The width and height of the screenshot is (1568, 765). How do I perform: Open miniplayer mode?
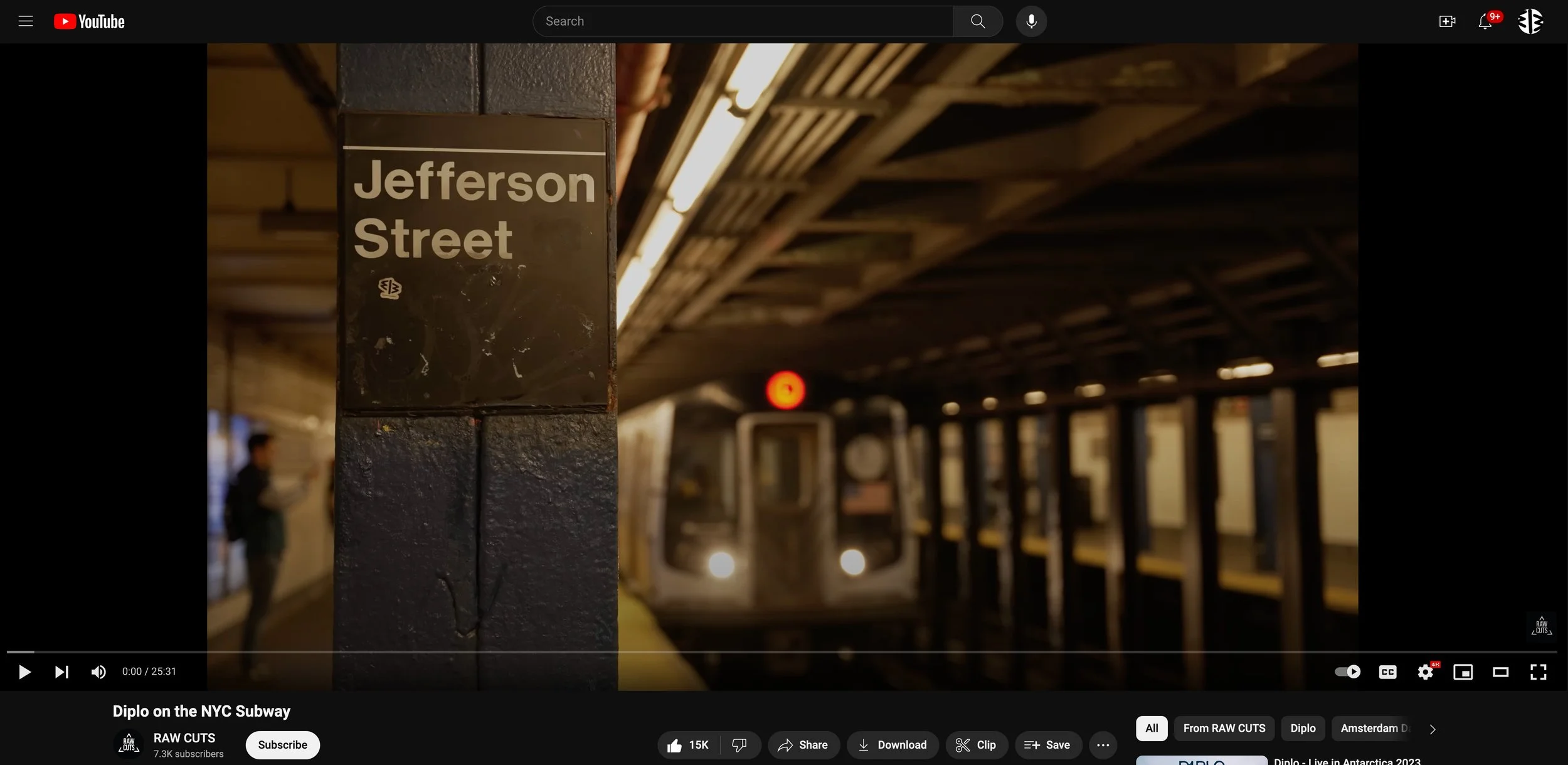coord(1463,672)
